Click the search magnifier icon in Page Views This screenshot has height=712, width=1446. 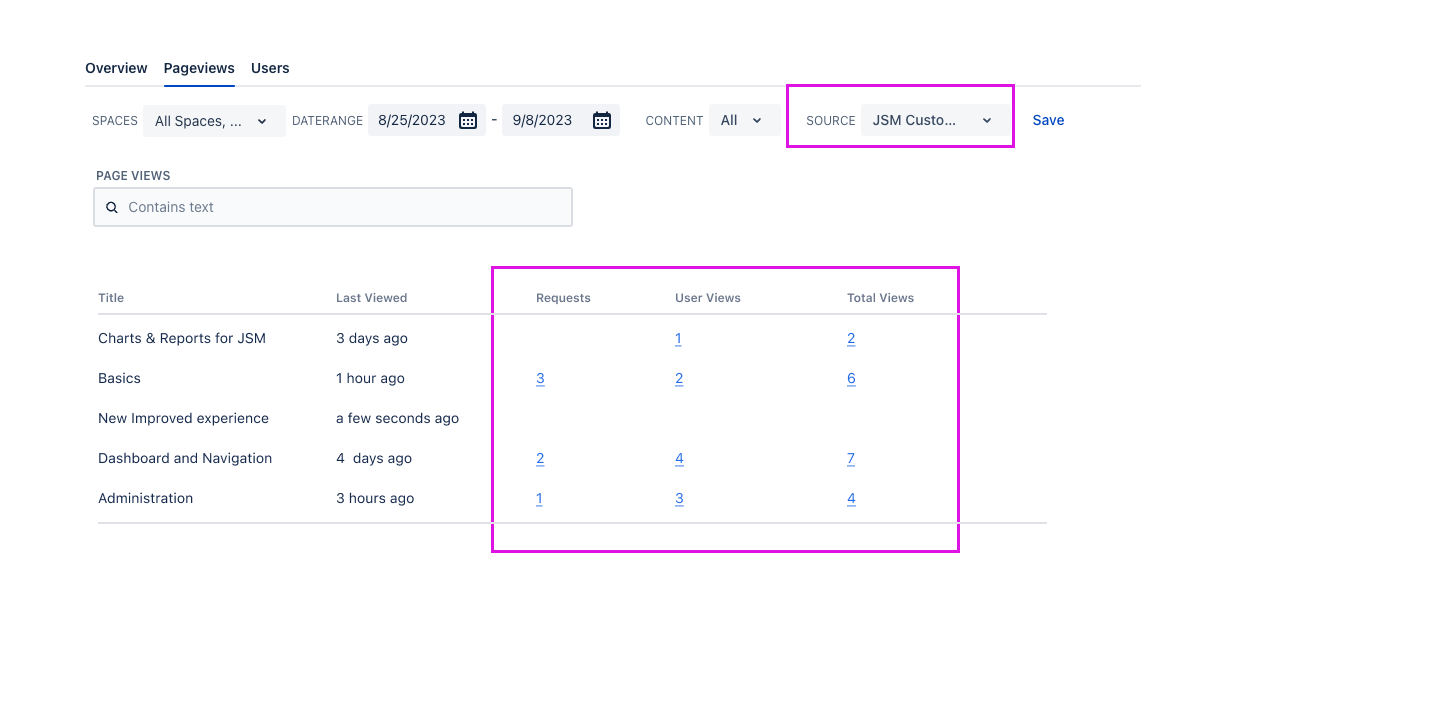coord(112,208)
